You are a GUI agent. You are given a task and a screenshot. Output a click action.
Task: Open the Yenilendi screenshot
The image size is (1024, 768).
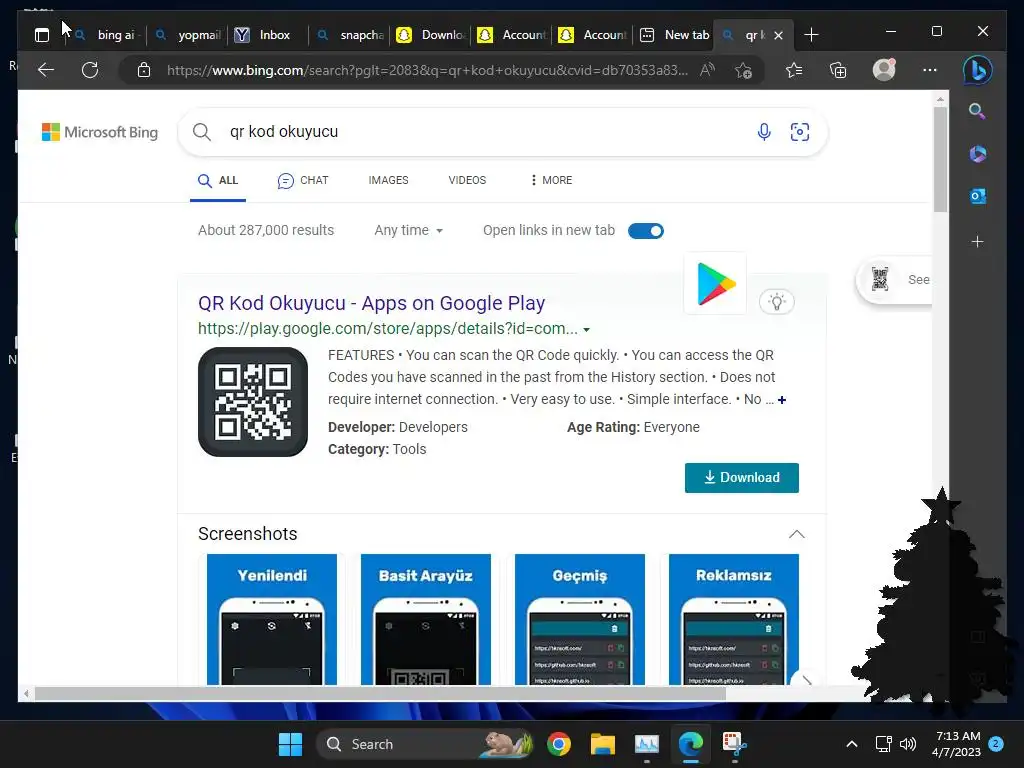click(272, 619)
